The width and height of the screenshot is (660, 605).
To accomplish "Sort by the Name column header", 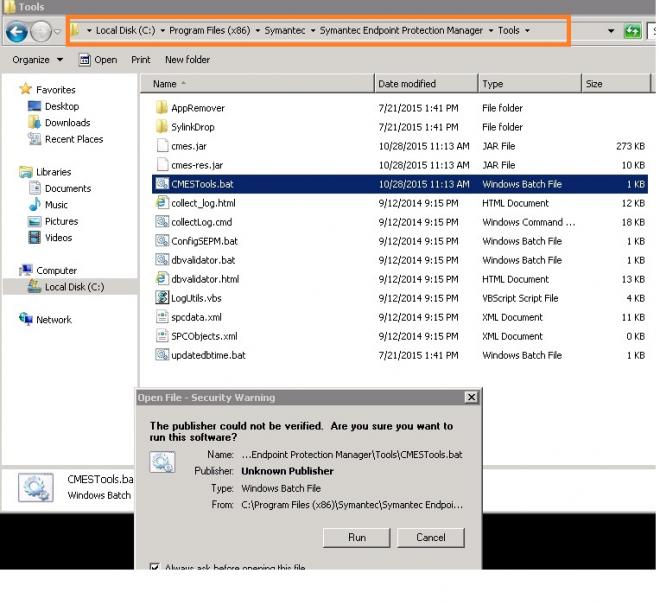I will (257, 83).
